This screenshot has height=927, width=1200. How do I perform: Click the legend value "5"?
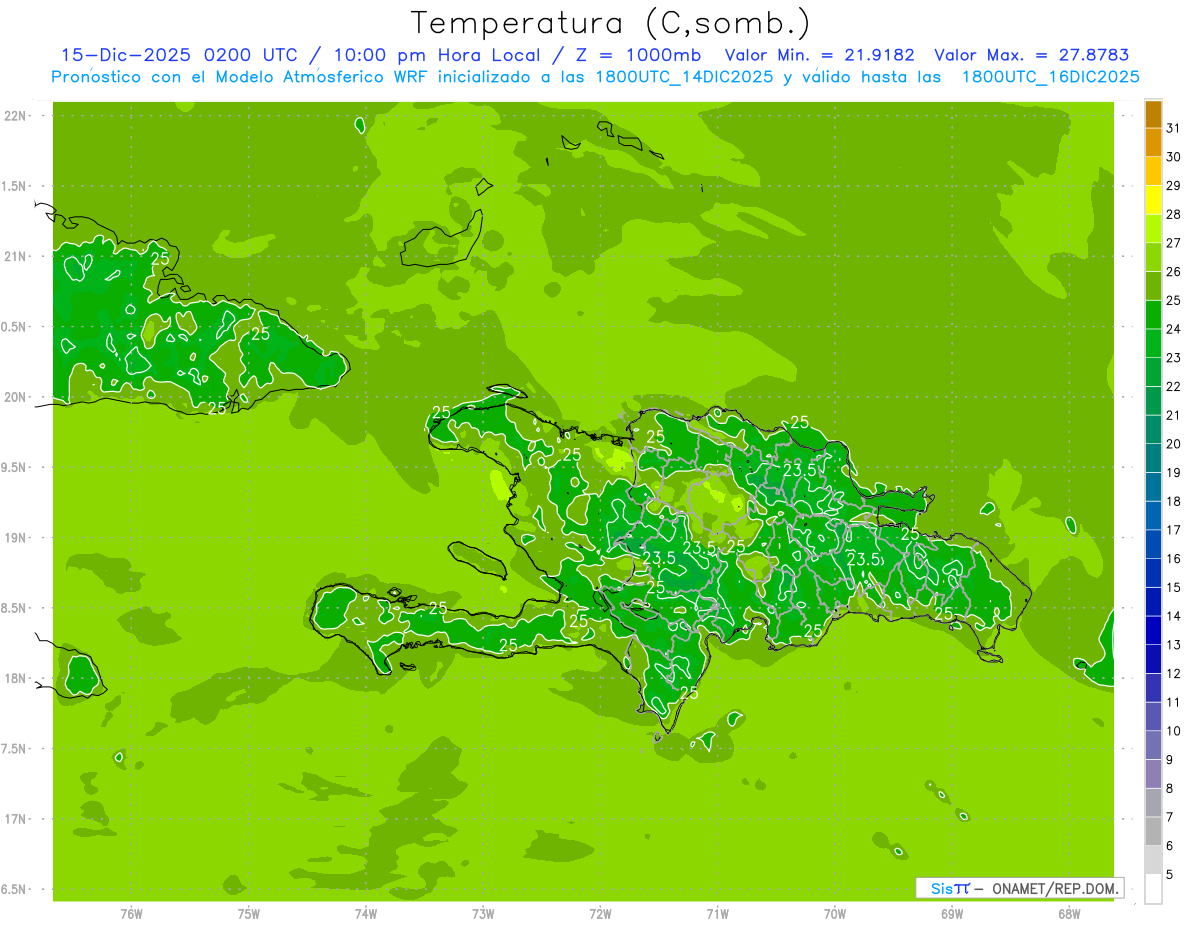pyautogui.click(x=1169, y=875)
